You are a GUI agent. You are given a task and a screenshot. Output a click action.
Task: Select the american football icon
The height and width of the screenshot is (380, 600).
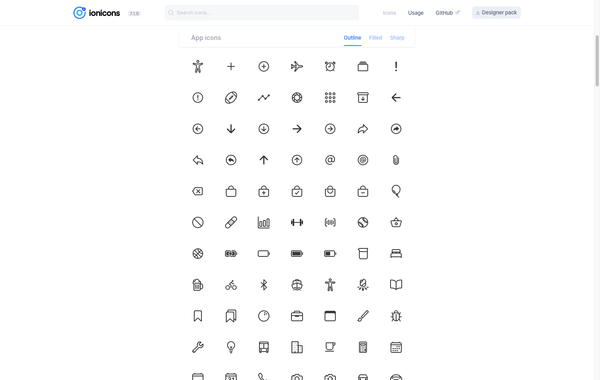tap(231, 98)
